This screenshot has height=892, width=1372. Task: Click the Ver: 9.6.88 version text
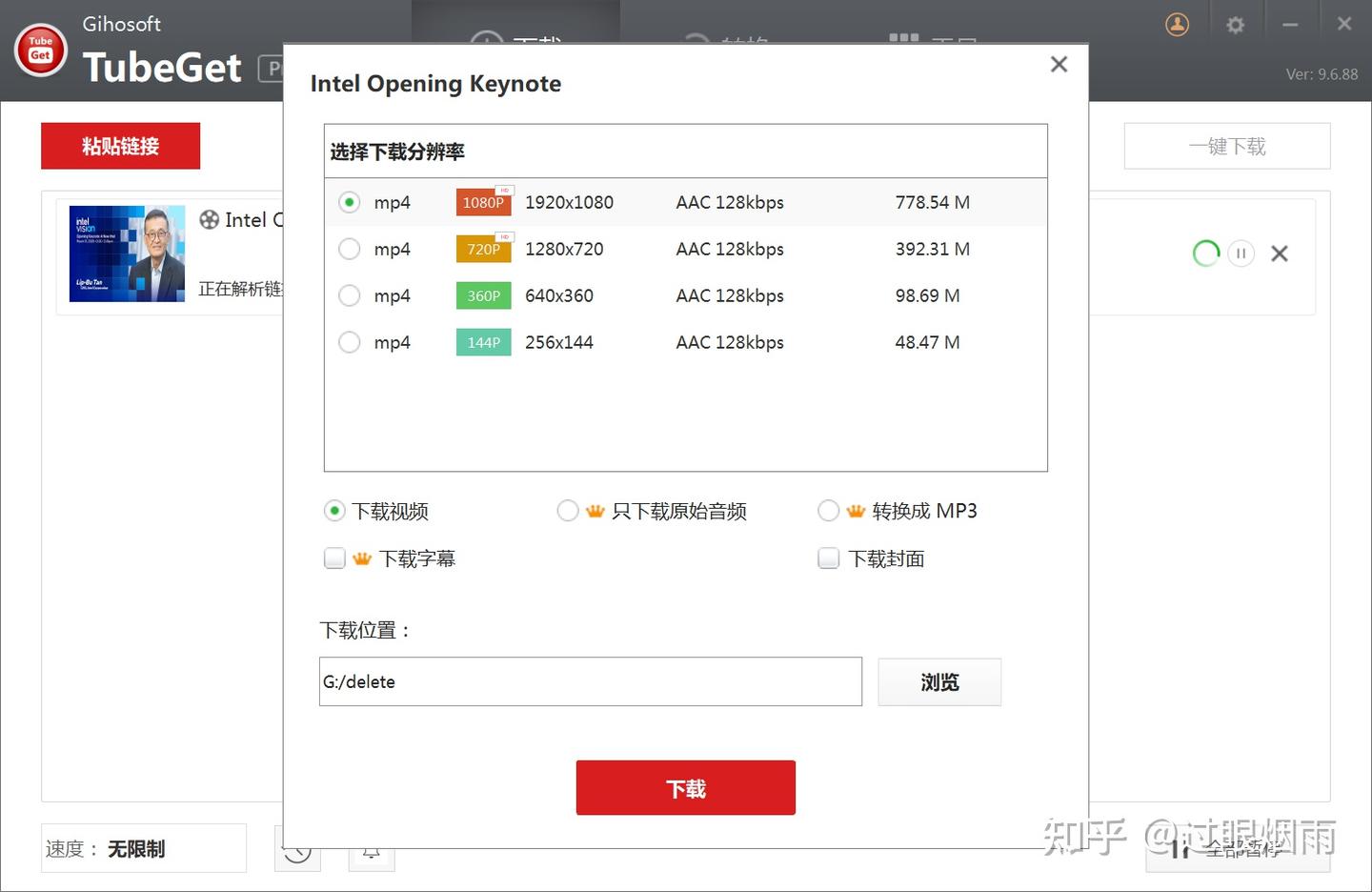(1322, 74)
